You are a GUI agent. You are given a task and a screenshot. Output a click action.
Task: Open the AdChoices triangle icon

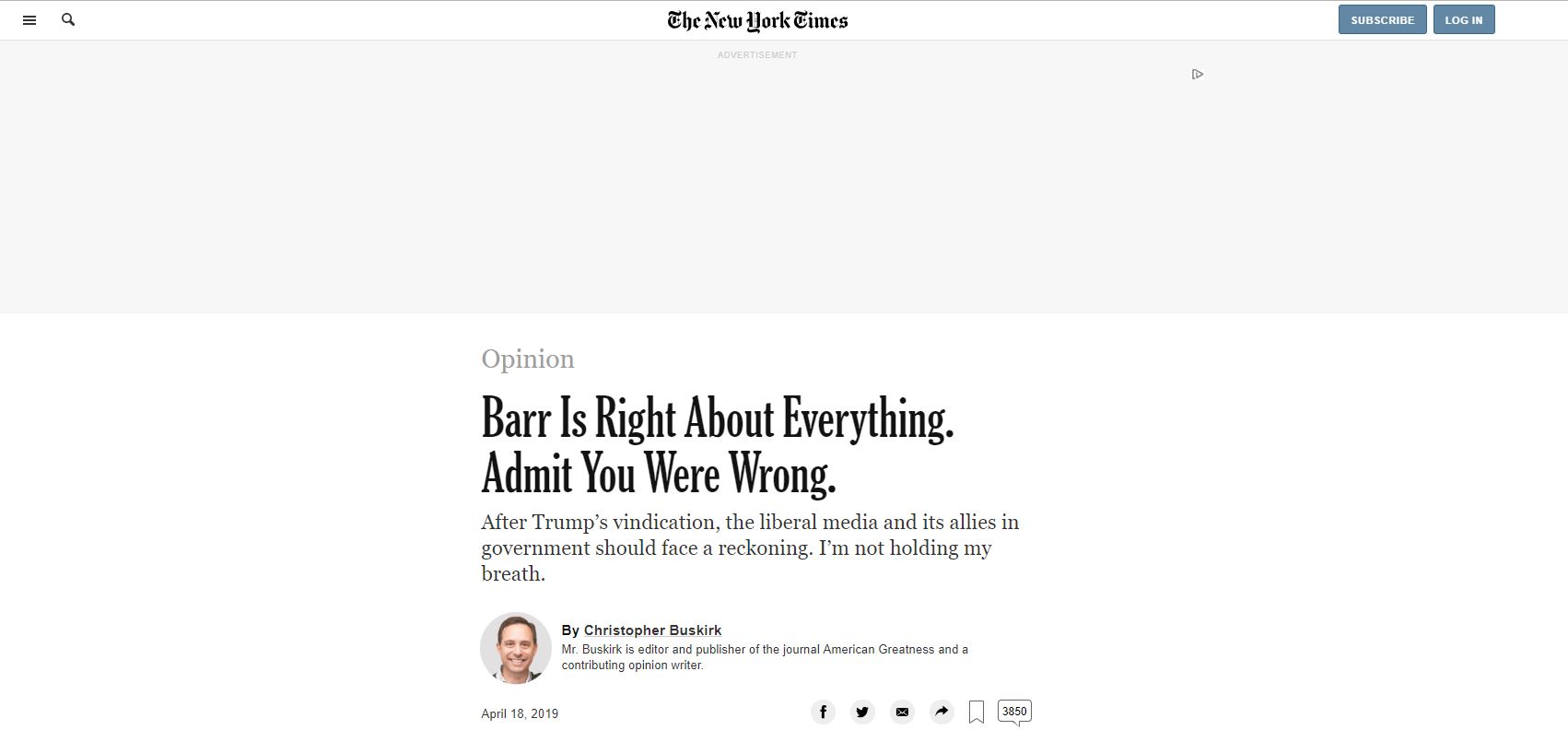(x=1197, y=74)
